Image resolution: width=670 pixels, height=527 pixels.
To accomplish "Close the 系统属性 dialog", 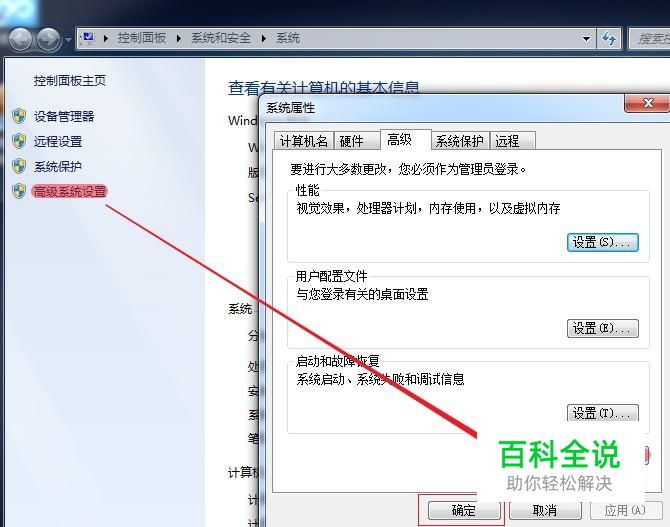I will coord(648,103).
